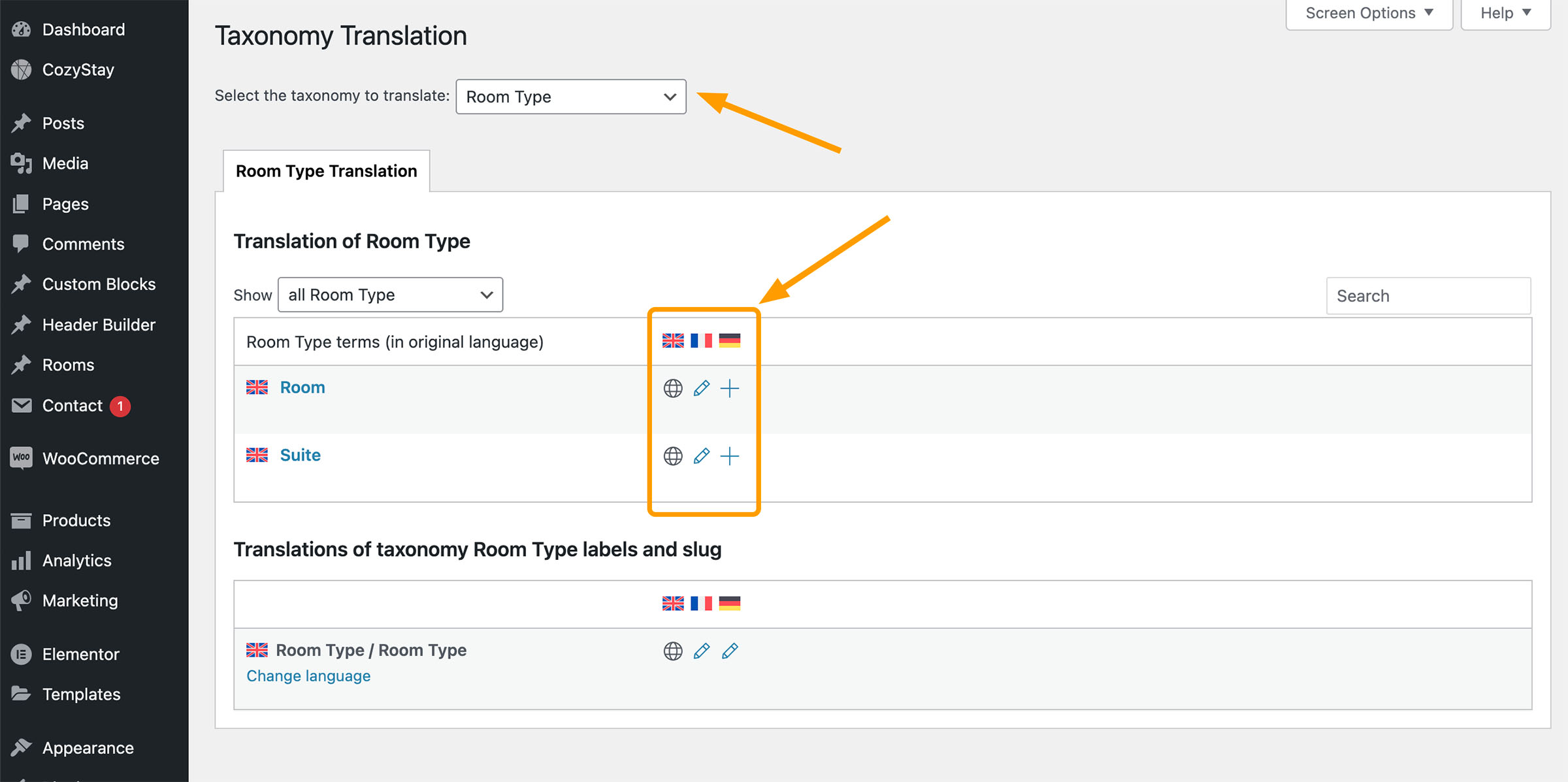Open the 'all Room Type' filter dropdown

[x=390, y=295]
